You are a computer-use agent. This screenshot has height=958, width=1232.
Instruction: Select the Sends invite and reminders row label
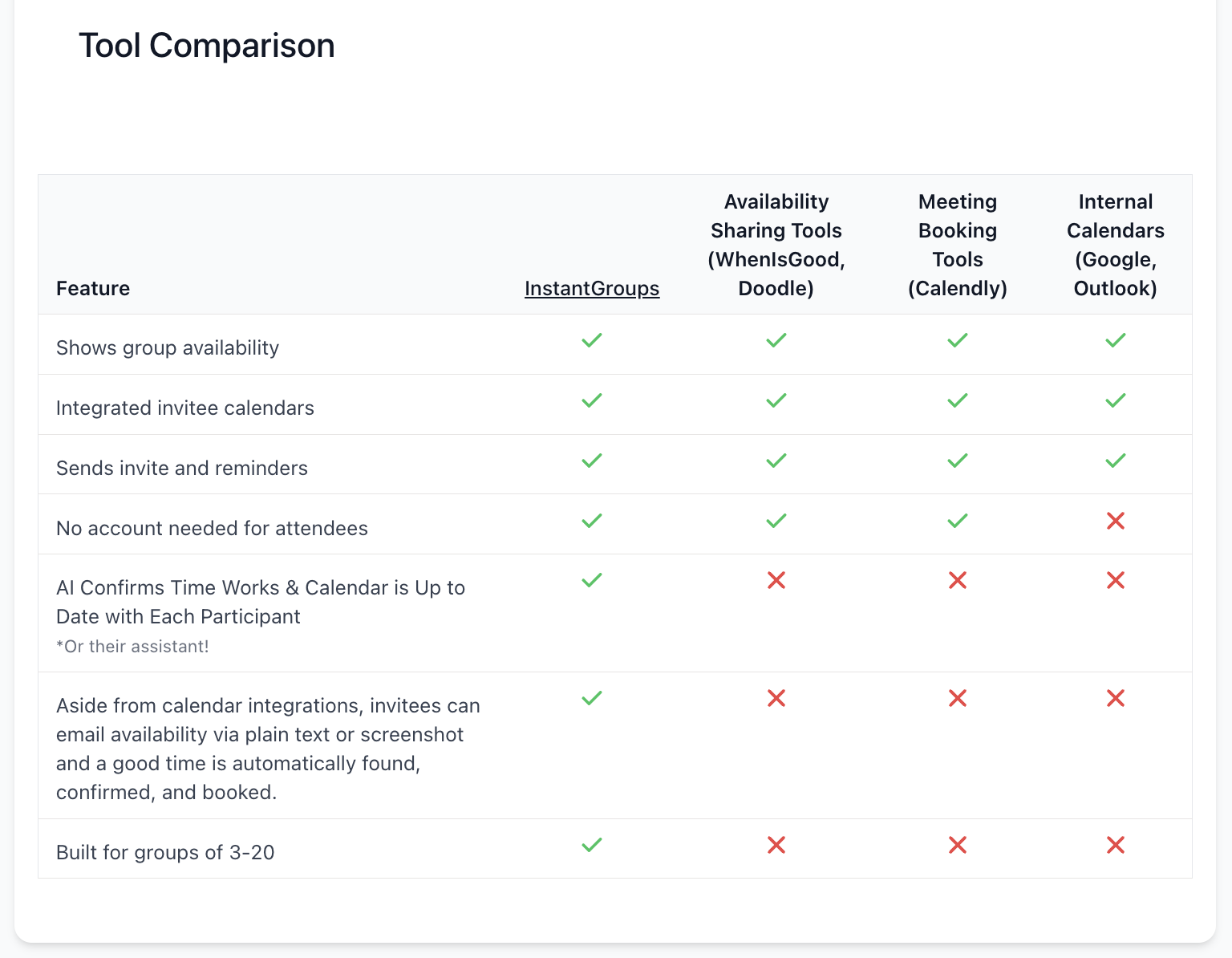pyautogui.click(x=182, y=468)
